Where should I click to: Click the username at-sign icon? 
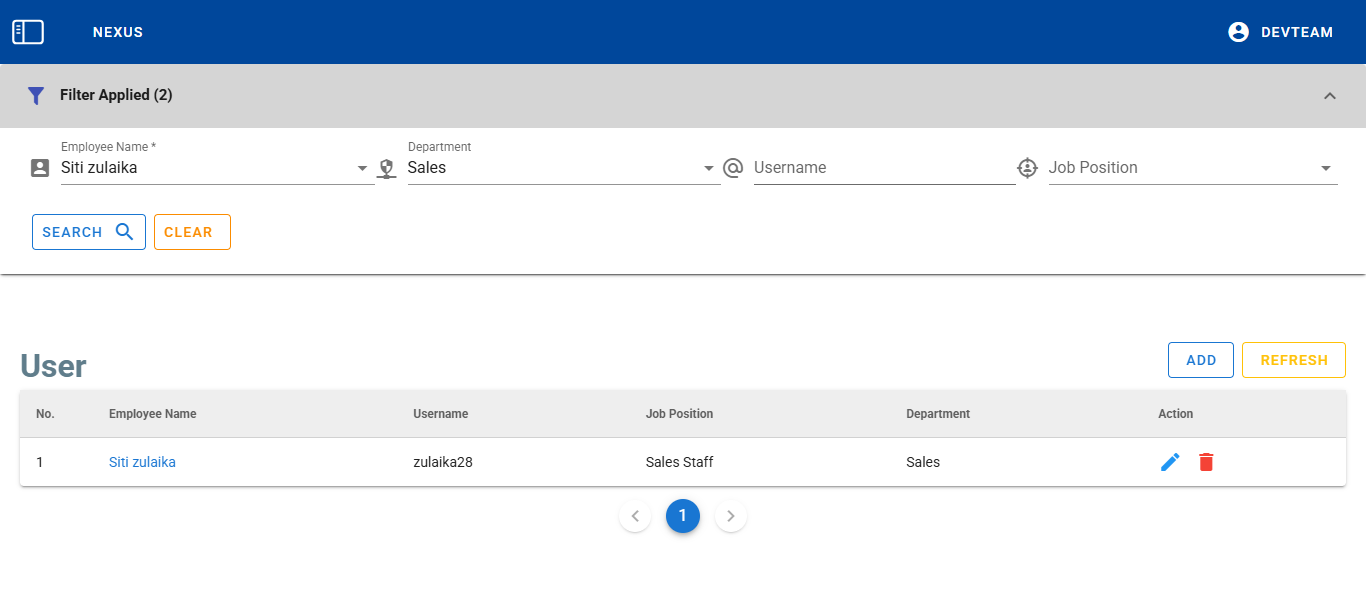pyautogui.click(x=733, y=168)
